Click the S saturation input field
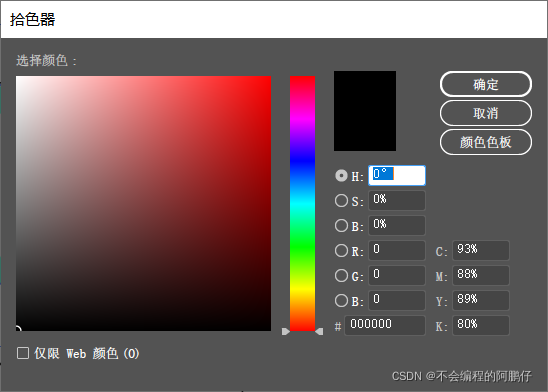Screen dimensions: 548x392 397,201
